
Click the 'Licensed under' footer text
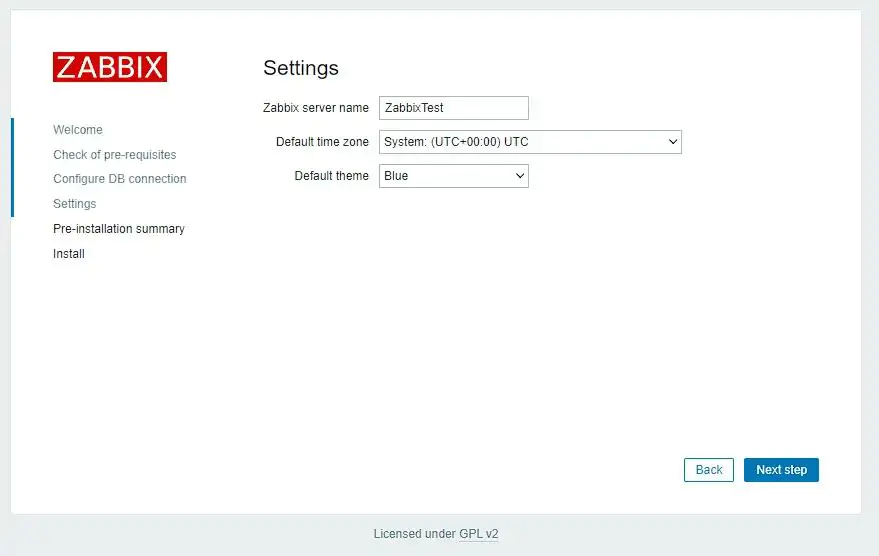[x=415, y=534]
